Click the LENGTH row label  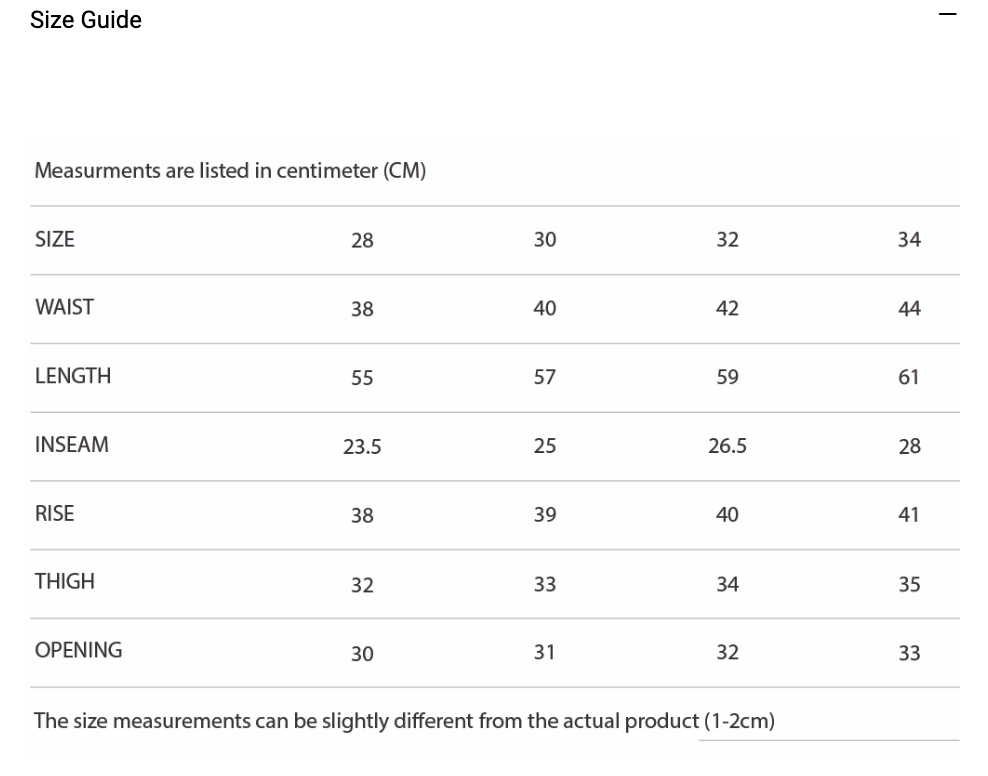click(73, 377)
